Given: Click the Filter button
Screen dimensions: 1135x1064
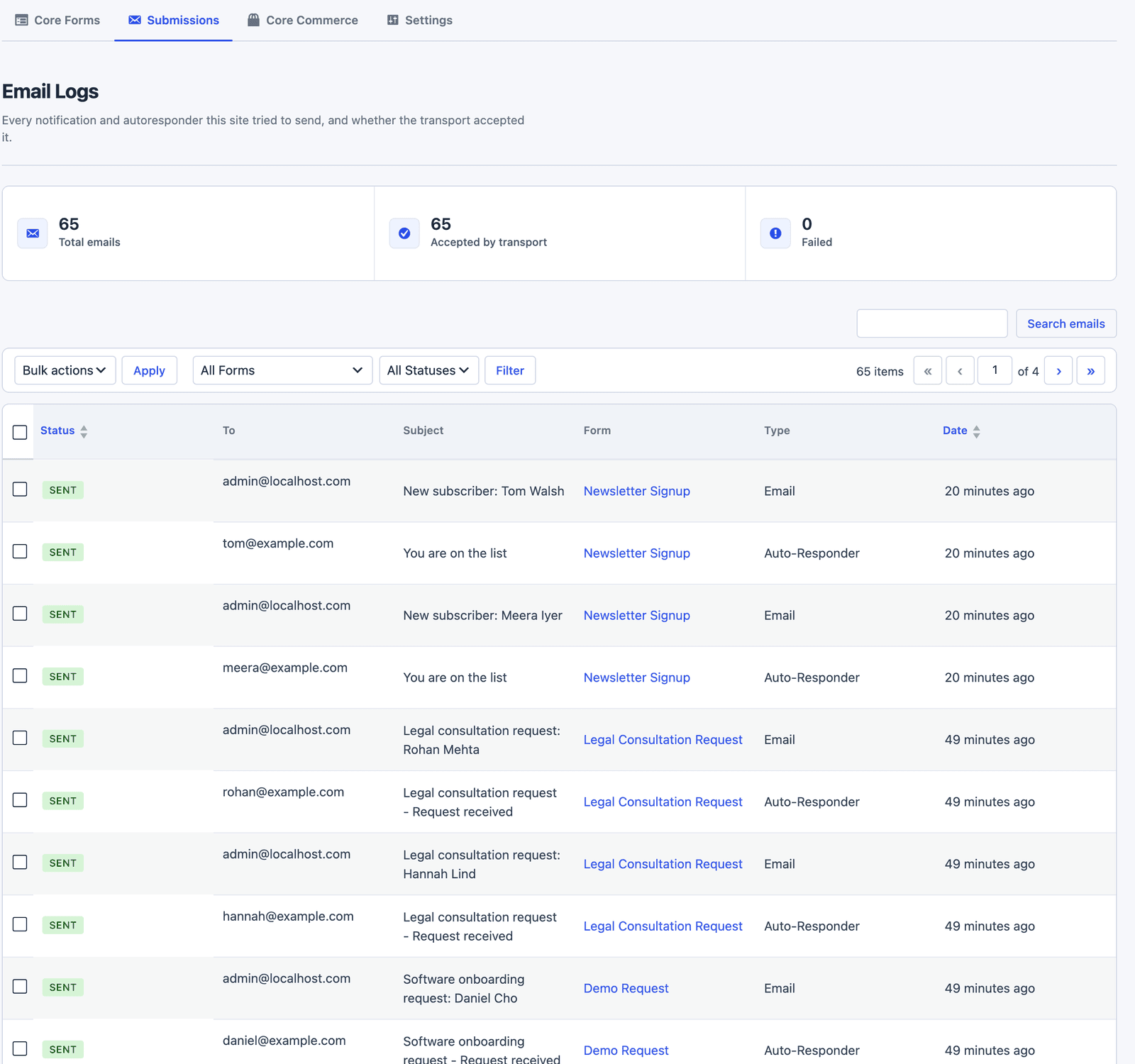Looking at the screenshot, I should (510, 370).
